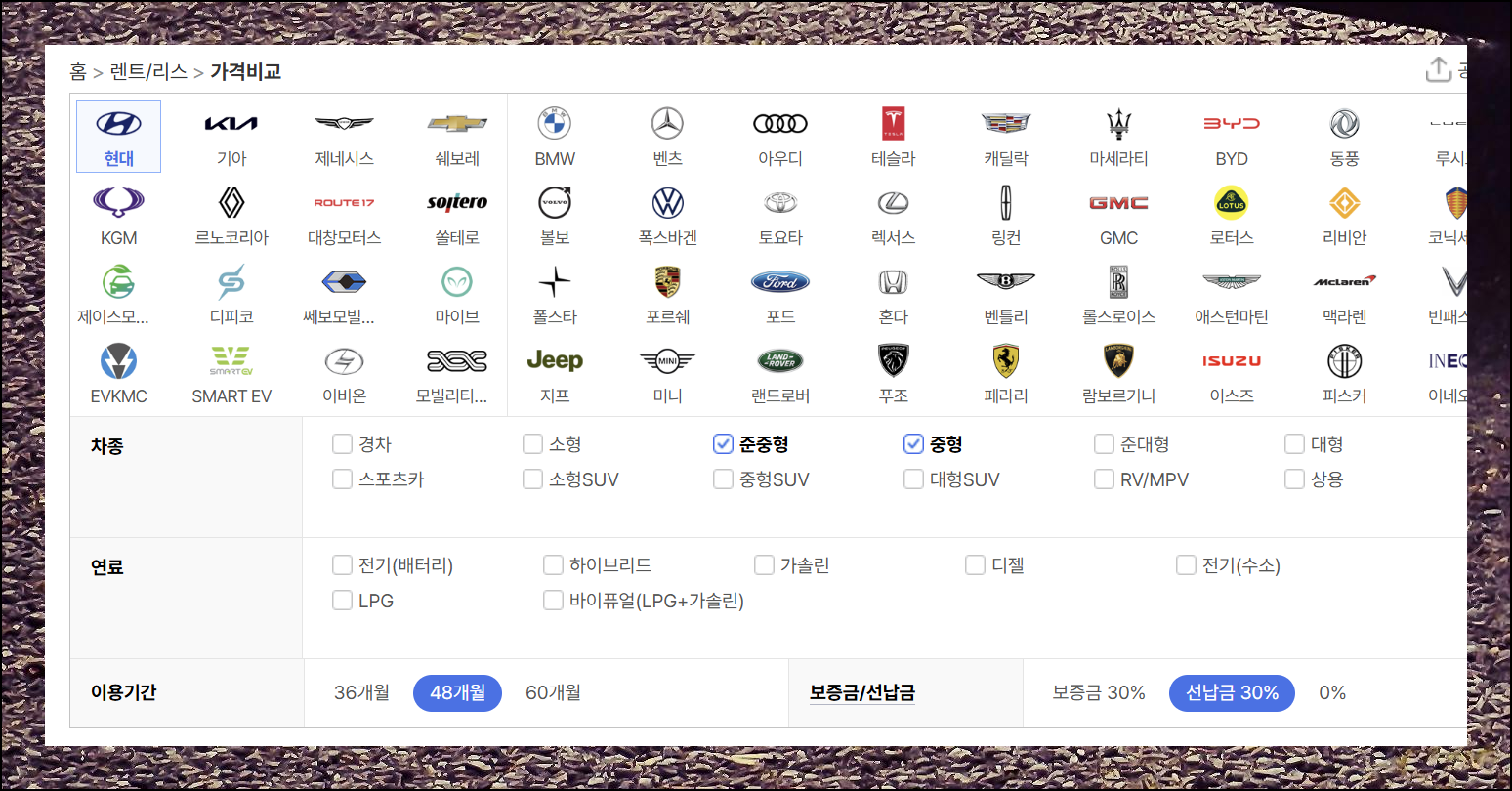1512x791 pixels.
Task: Pick the ISUZU (이스즈) logo
Action: [1232, 361]
